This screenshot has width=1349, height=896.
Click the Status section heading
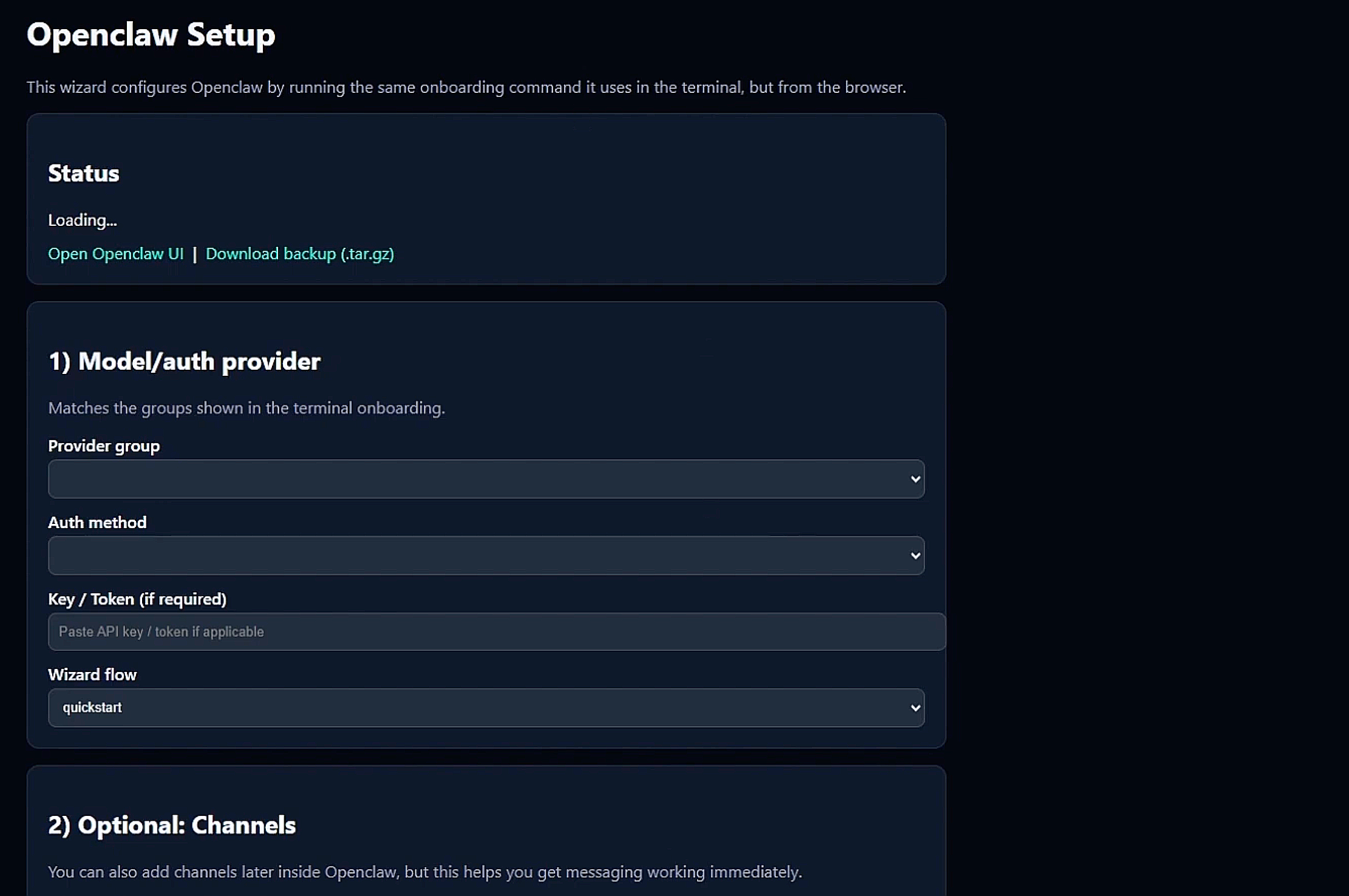coord(84,174)
